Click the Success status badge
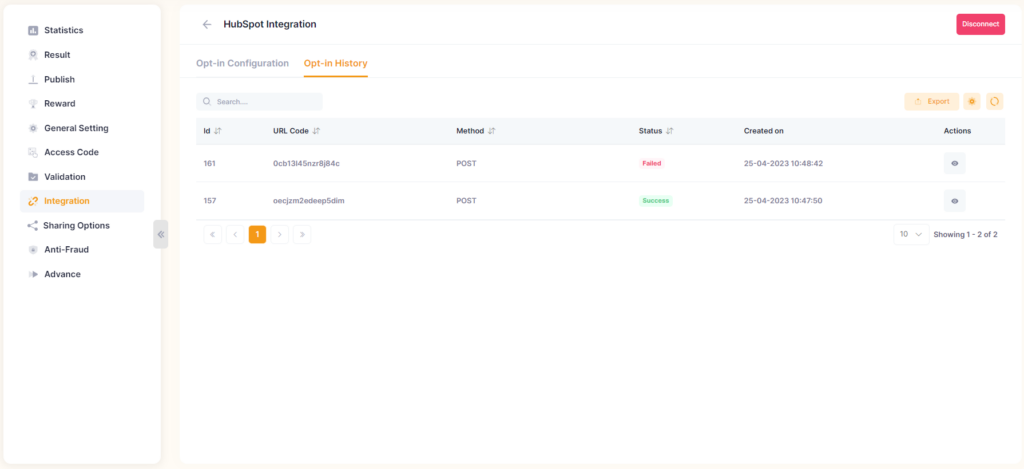The height and width of the screenshot is (469, 1024). pyautogui.click(x=655, y=201)
